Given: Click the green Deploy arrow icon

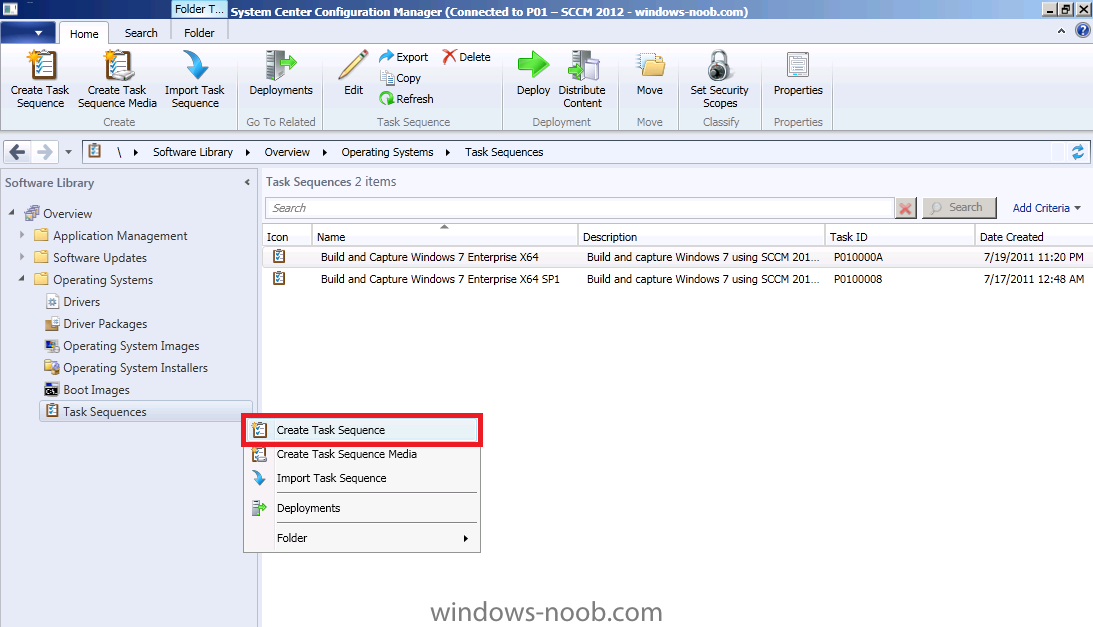Looking at the screenshot, I should tap(533, 65).
